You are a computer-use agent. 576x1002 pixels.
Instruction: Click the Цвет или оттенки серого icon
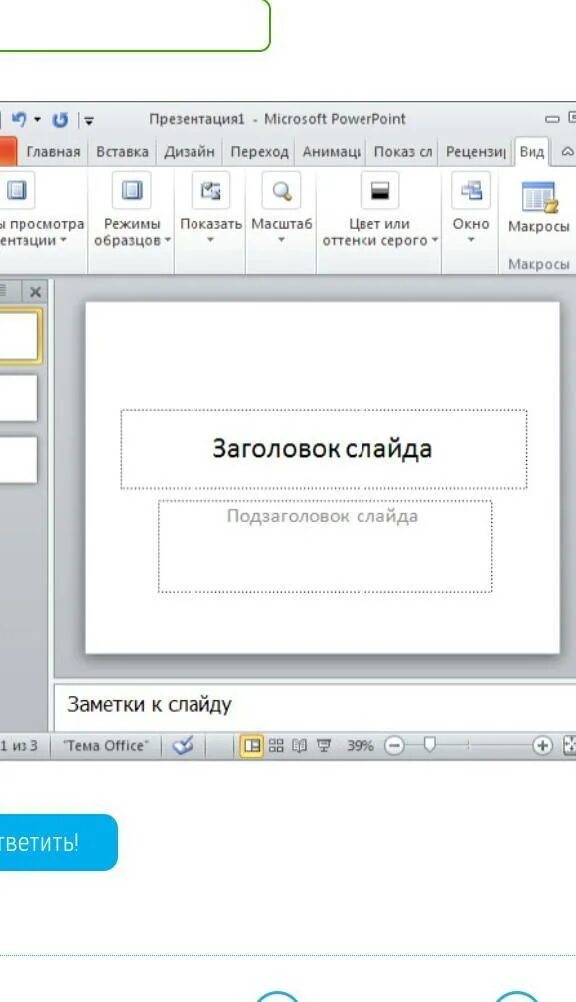(x=380, y=190)
